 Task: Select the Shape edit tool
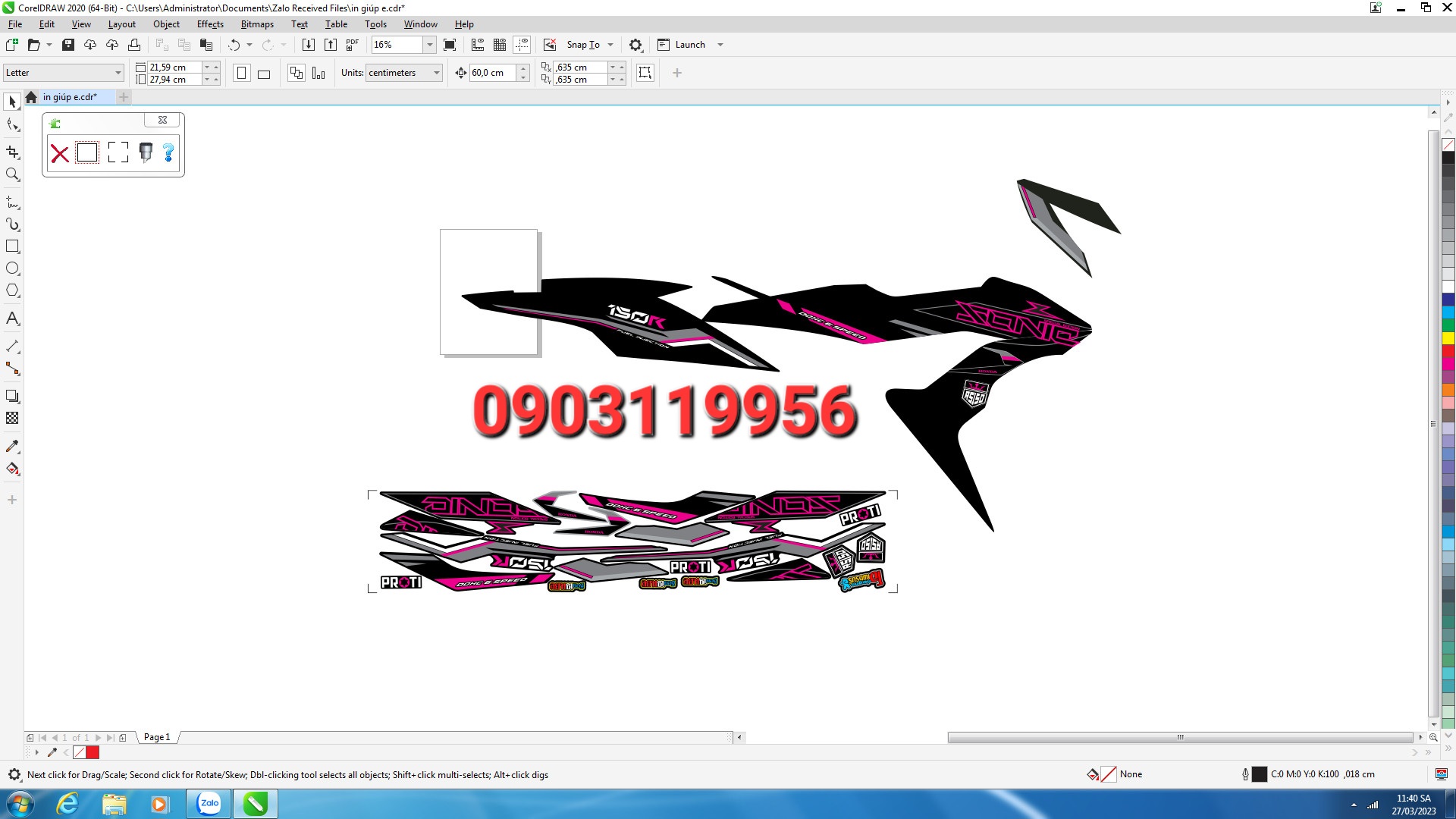click(x=12, y=125)
